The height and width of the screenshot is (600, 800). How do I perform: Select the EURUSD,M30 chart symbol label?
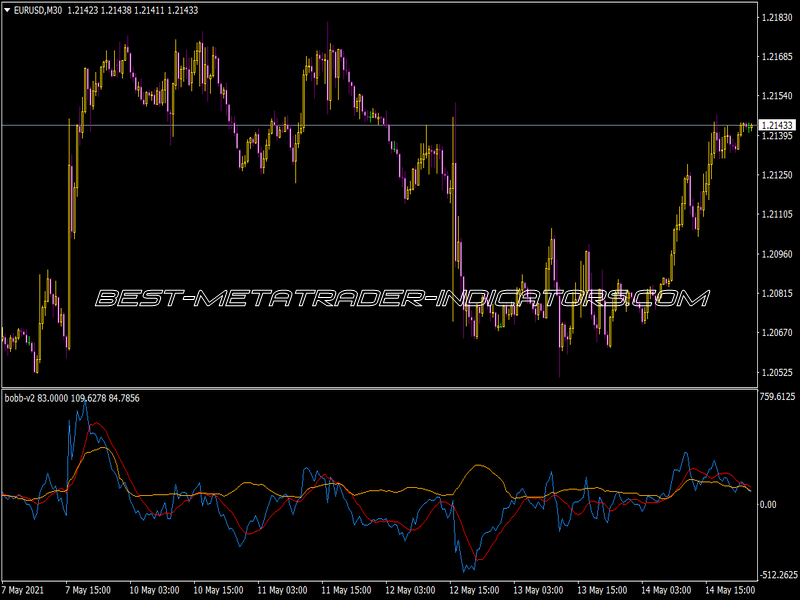38,10
